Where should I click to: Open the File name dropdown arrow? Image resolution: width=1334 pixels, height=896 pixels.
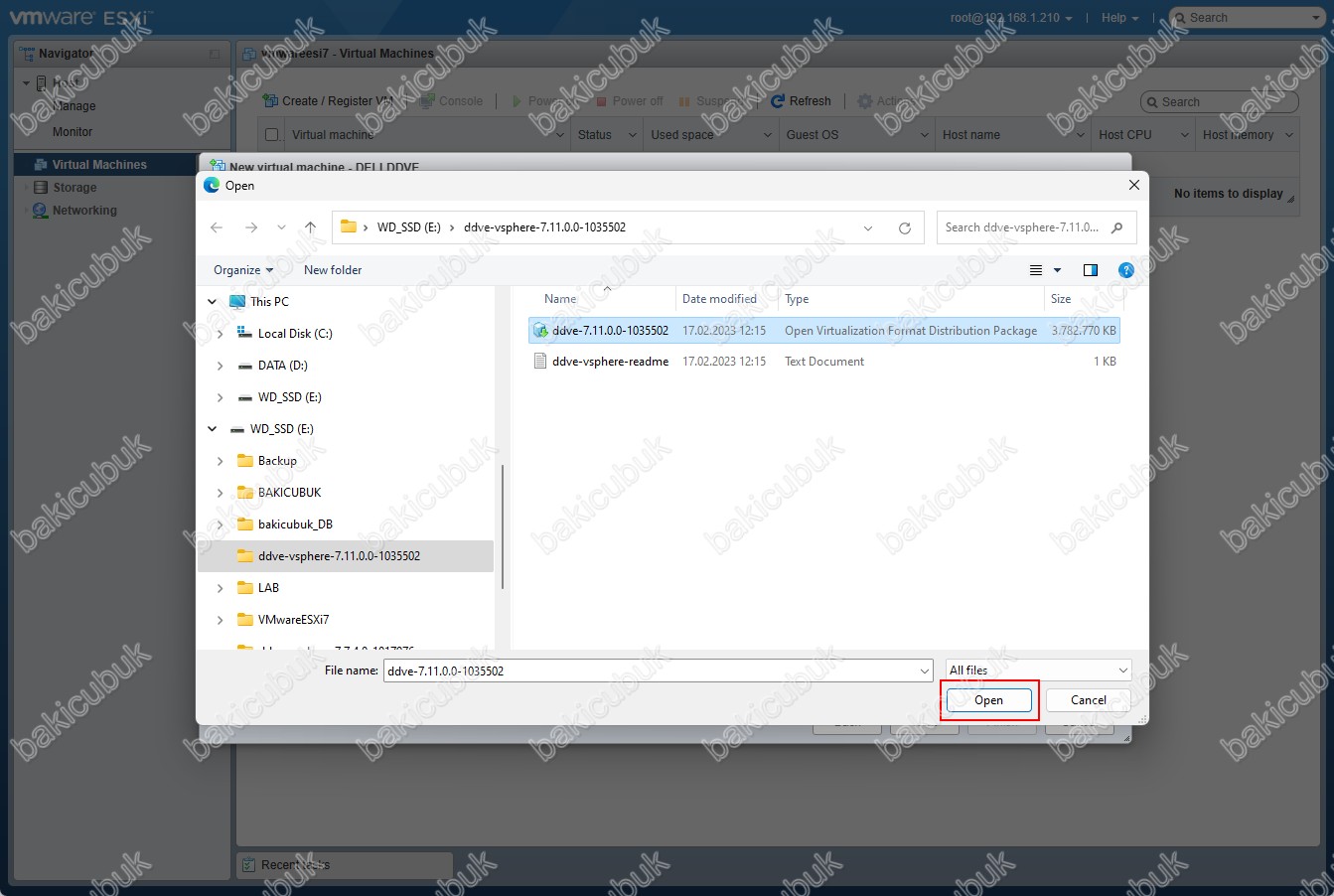click(925, 671)
